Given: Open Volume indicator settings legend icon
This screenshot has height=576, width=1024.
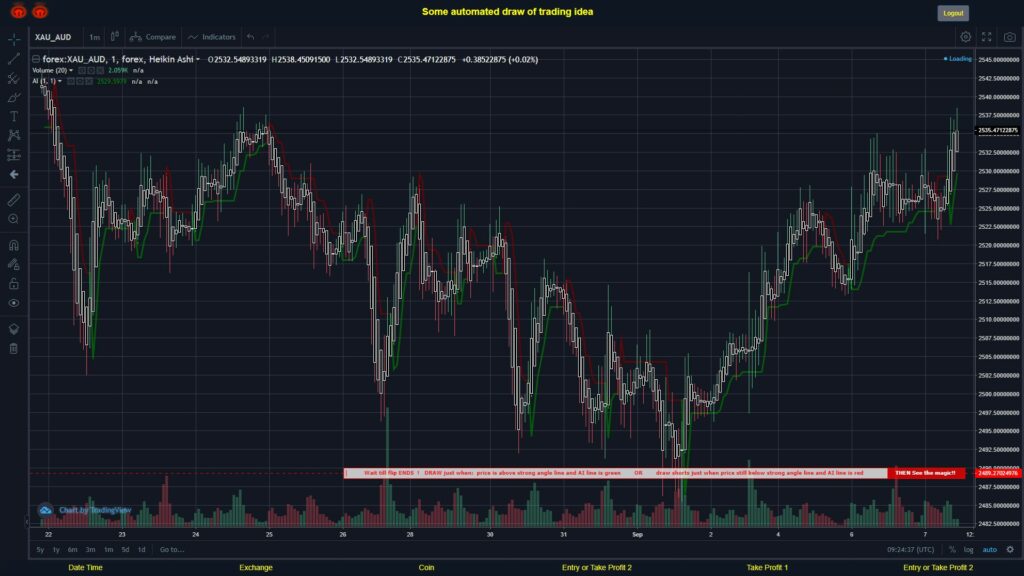Looking at the screenshot, I should (x=91, y=71).
